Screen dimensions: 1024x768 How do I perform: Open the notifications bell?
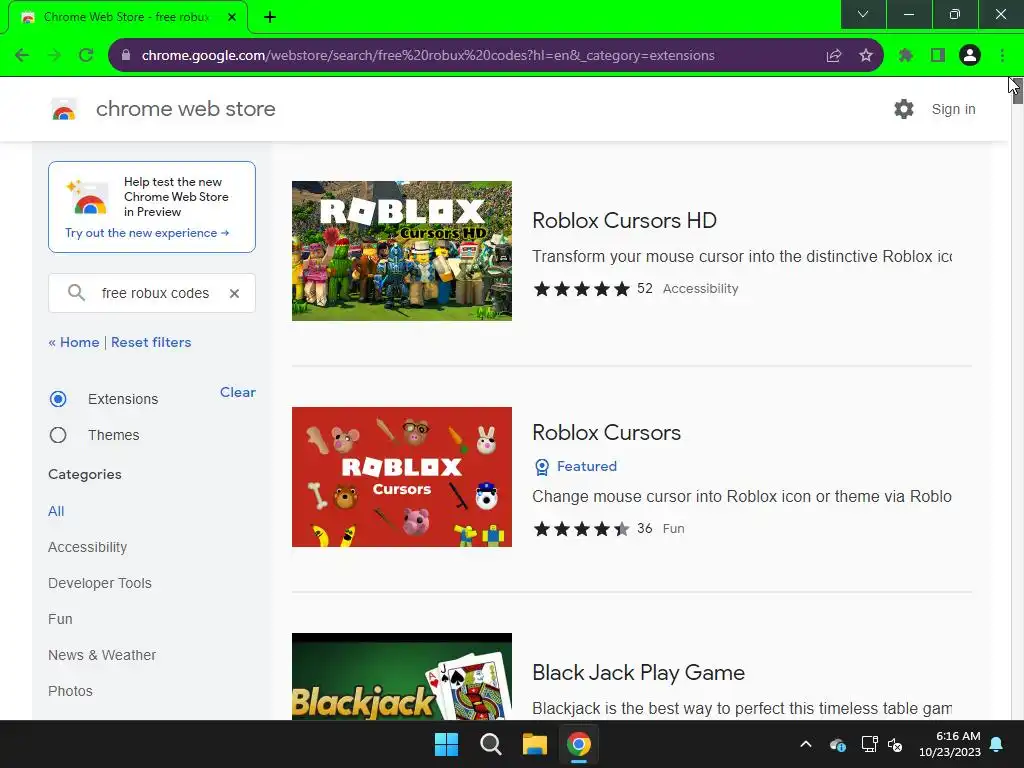(997, 744)
